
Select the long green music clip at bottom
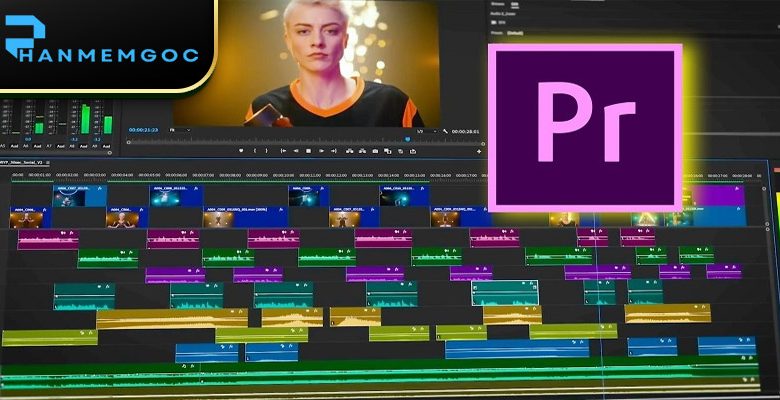(380, 375)
